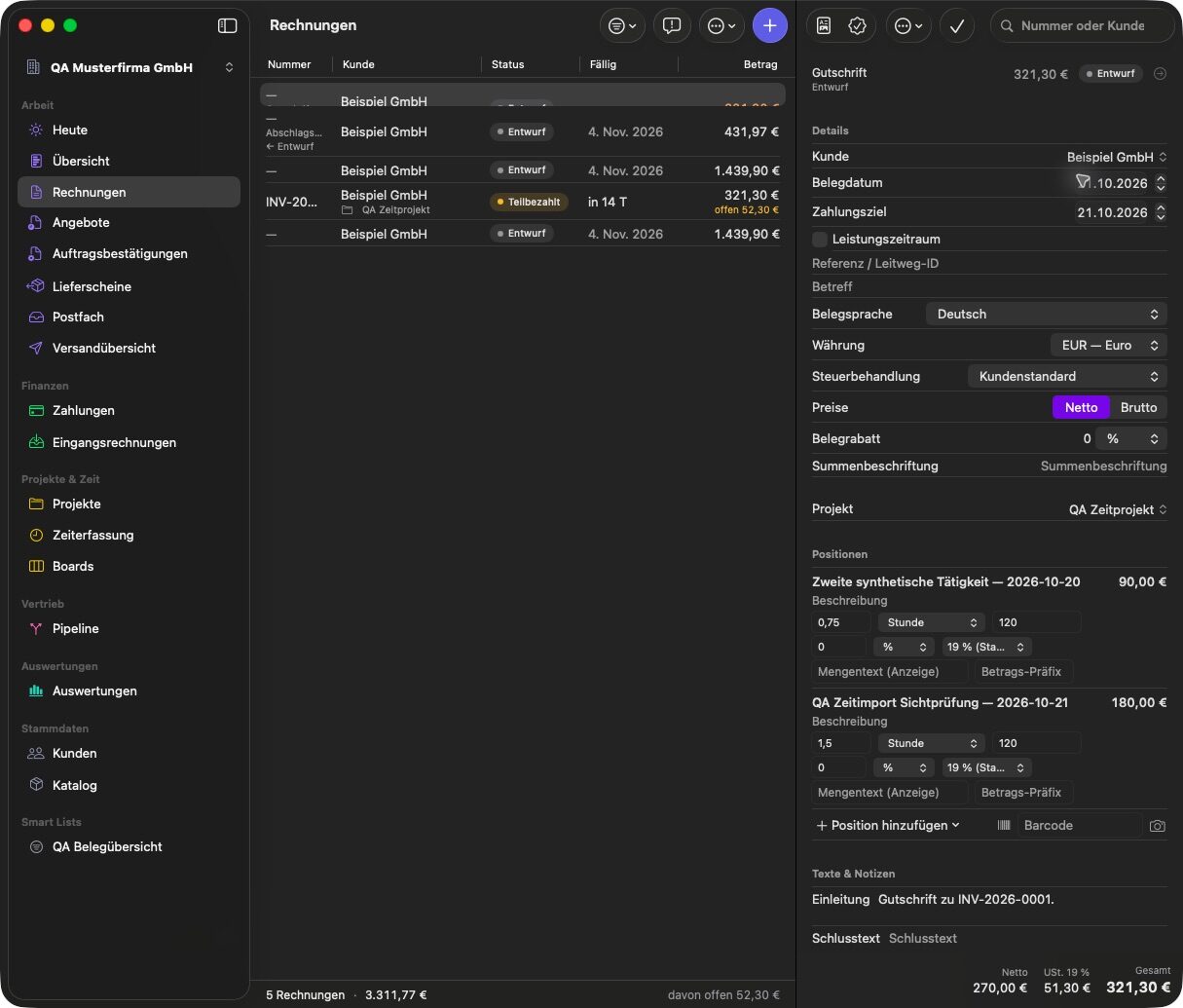1183x1008 pixels.
Task: Open tax rate dropdown for the 90,00 € position
Action: click(x=985, y=647)
